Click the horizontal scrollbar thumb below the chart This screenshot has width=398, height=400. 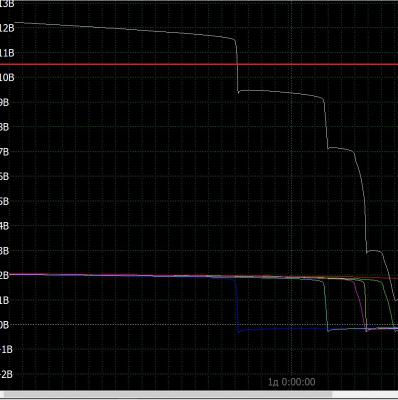[168, 395]
